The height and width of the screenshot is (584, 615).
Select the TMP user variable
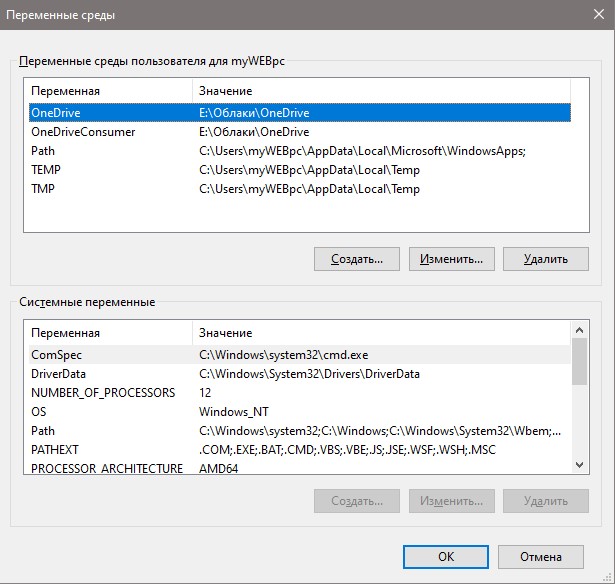point(300,189)
